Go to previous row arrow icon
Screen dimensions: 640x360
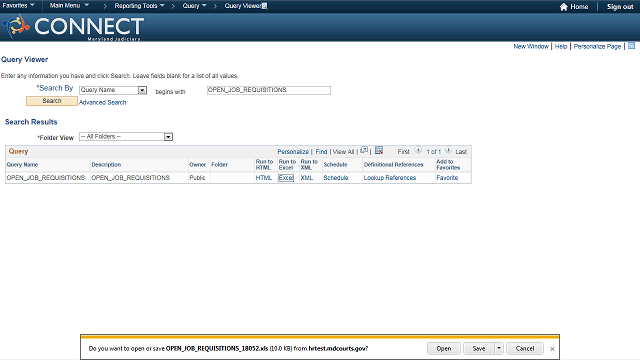pyautogui.click(x=418, y=151)
